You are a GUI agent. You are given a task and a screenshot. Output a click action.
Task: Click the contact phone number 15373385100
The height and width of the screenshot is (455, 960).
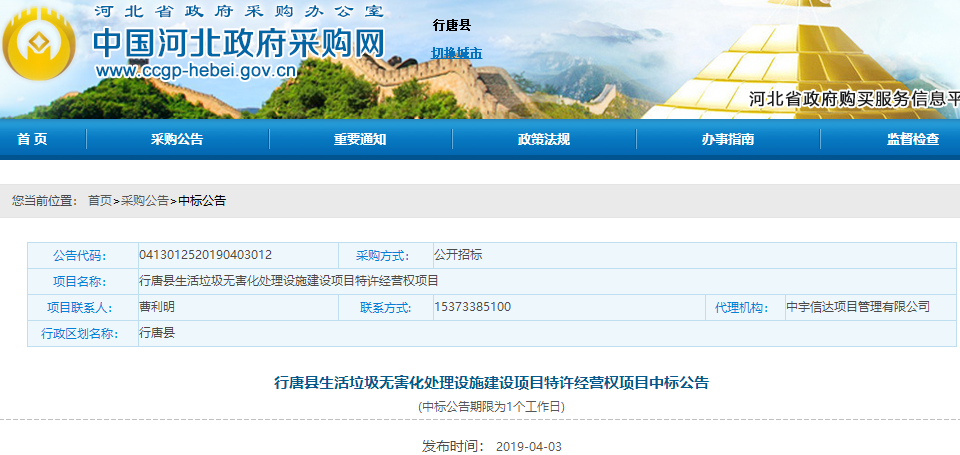[472, 307]
